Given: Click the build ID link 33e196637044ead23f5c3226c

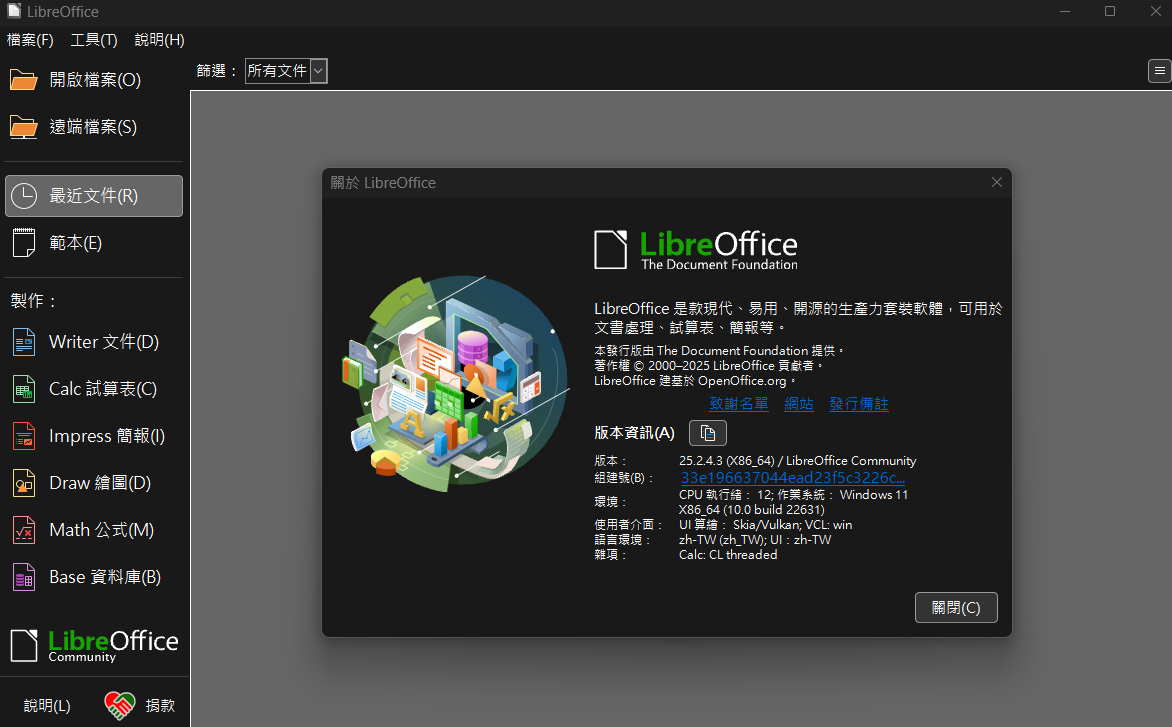Looking at the screenshot, I should tap(792, 478).
